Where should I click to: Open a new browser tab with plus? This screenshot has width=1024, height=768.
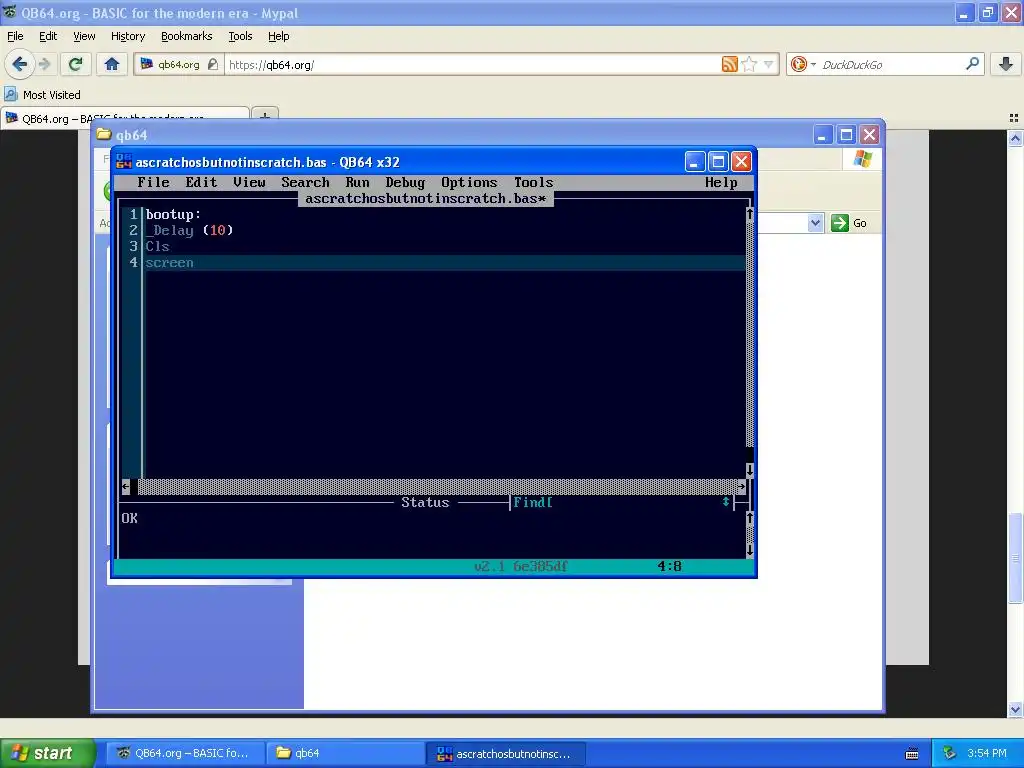(264, 116)
